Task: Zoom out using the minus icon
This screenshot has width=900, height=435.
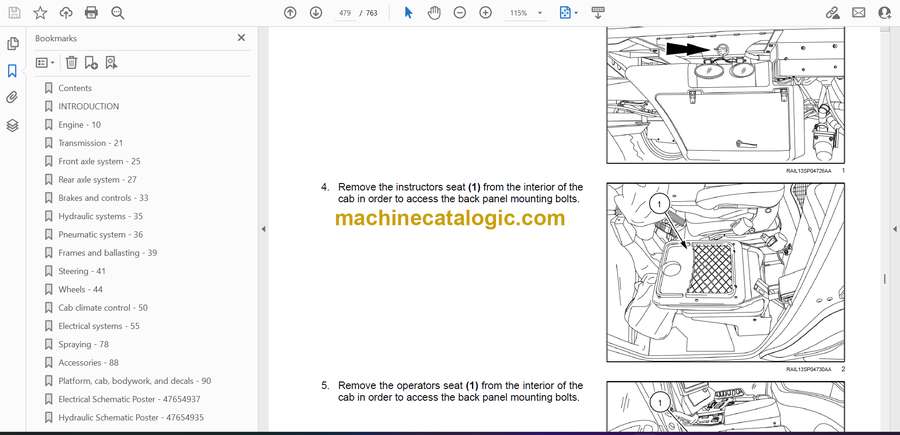Action: pos(459,13)
